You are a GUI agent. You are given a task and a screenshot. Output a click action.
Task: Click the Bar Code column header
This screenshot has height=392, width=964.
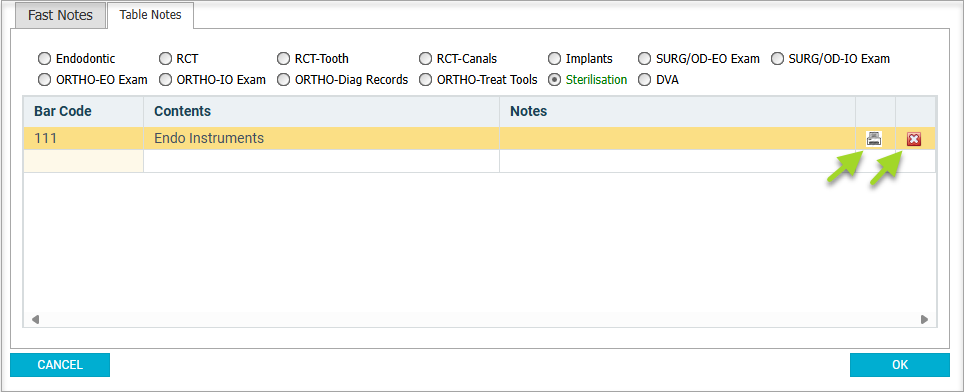click(84, 111)
